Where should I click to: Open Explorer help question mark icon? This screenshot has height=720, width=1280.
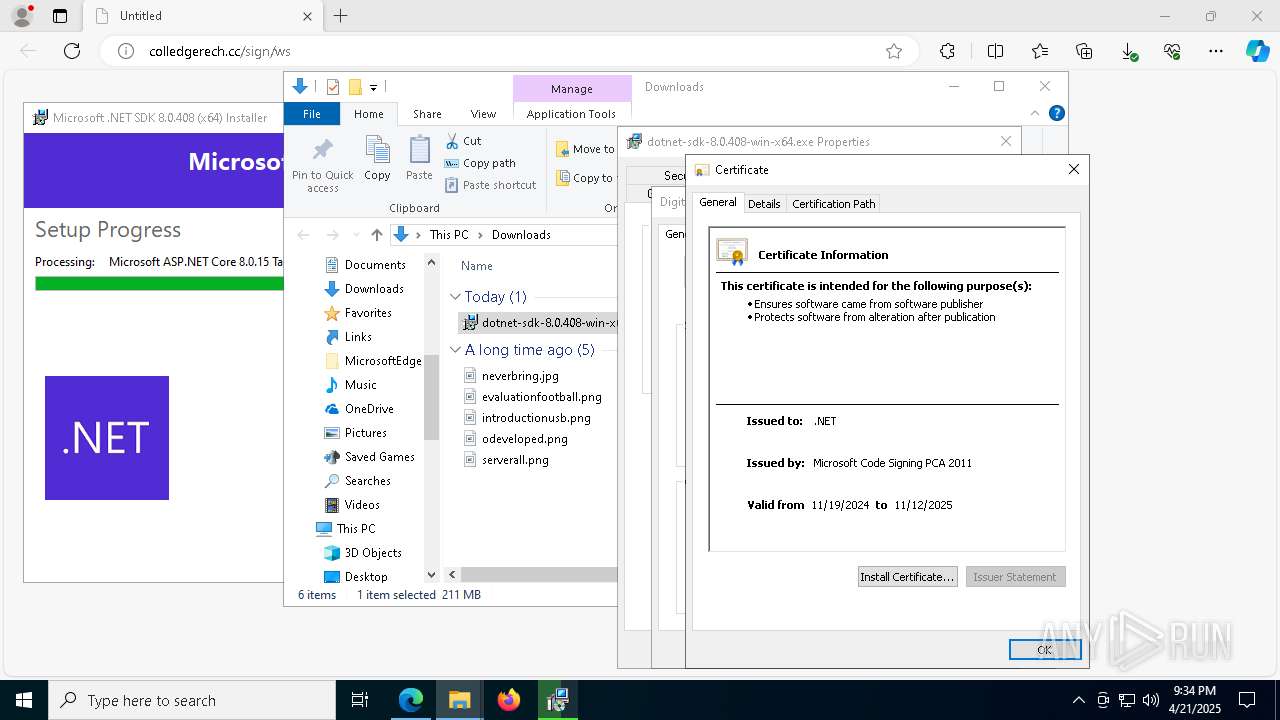tap(1056, 113)
